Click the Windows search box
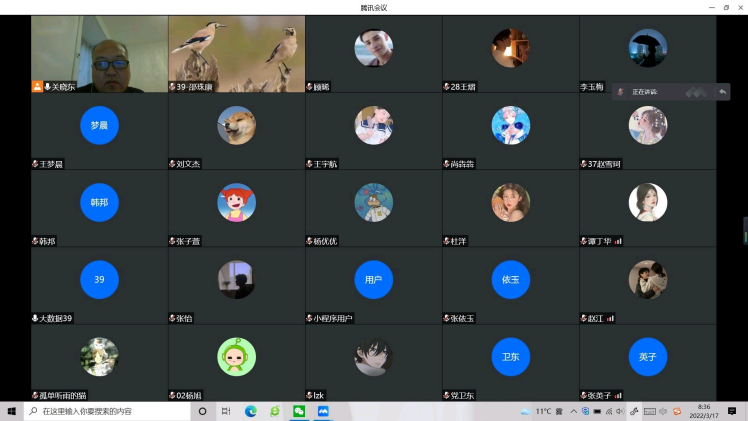 108,411
